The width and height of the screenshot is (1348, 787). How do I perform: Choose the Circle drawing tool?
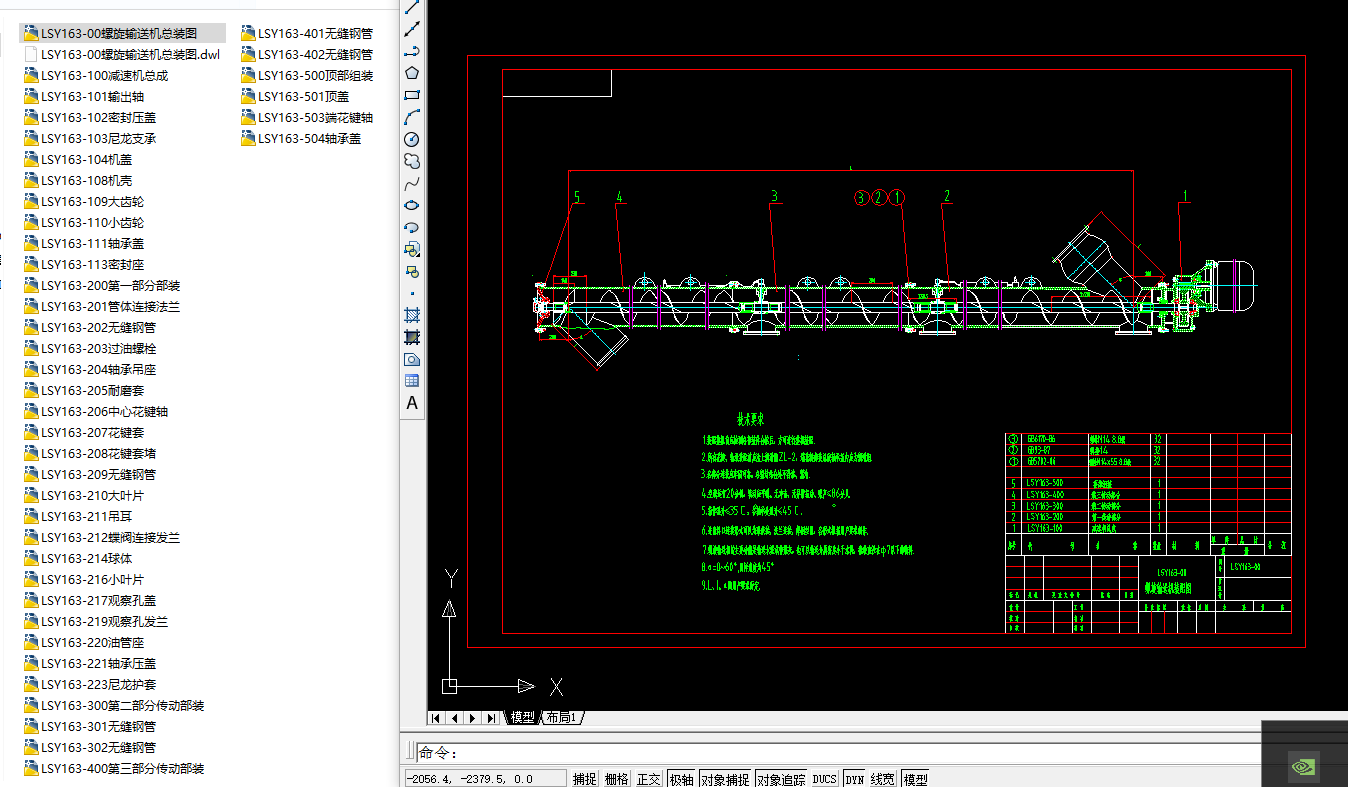(411, 139)
